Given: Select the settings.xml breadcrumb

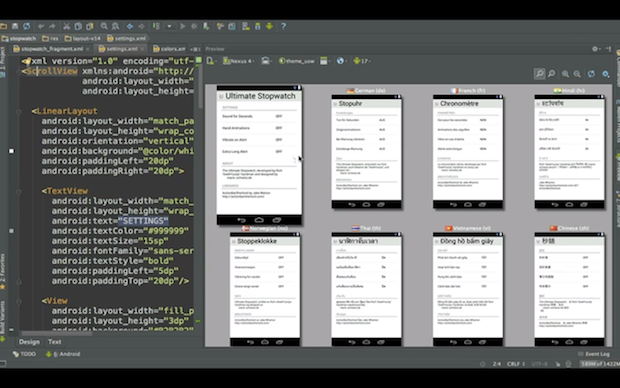Looking at the screenshot, I should point(127,38).
